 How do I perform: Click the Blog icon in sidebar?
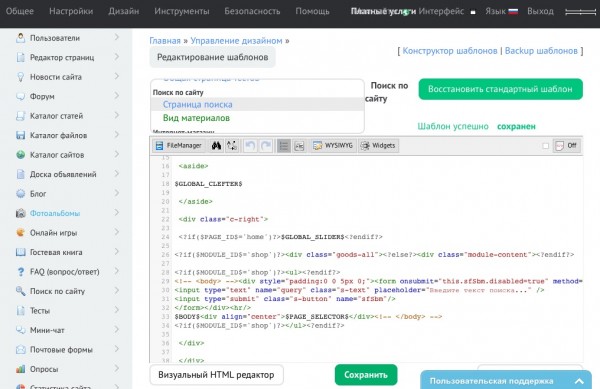click(21, 194)
